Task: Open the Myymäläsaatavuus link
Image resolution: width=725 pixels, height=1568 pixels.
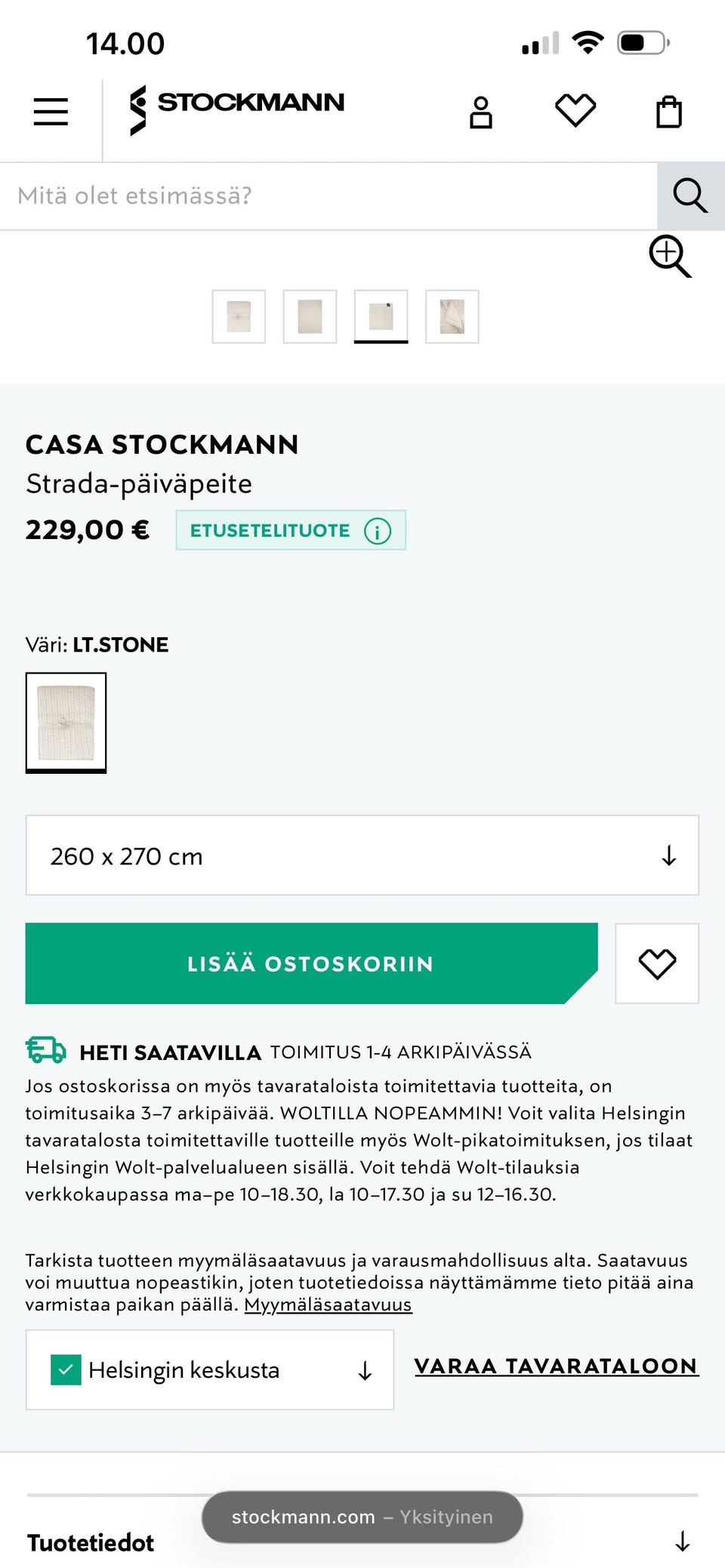Action: point(328,1305)
